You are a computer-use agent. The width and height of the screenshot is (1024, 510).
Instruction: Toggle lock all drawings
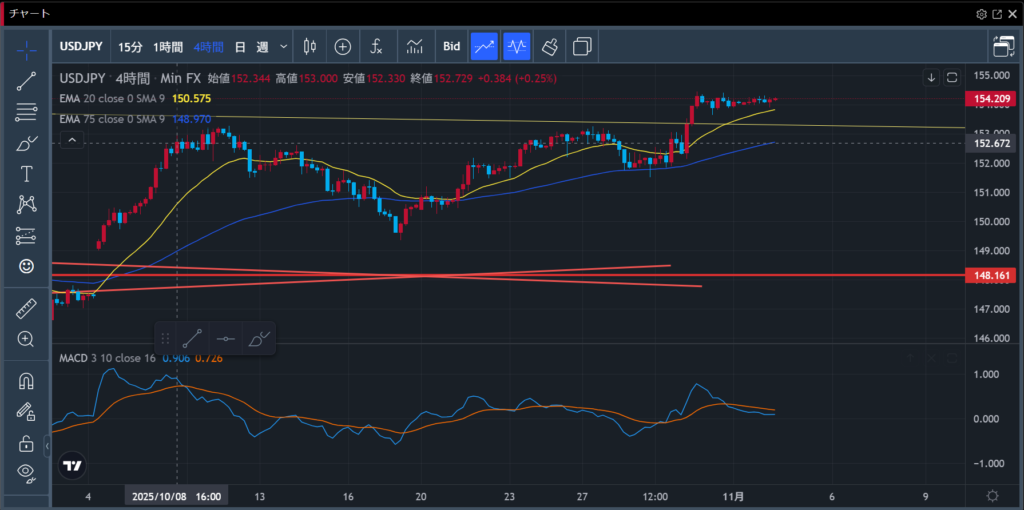(x=26, y=443)
